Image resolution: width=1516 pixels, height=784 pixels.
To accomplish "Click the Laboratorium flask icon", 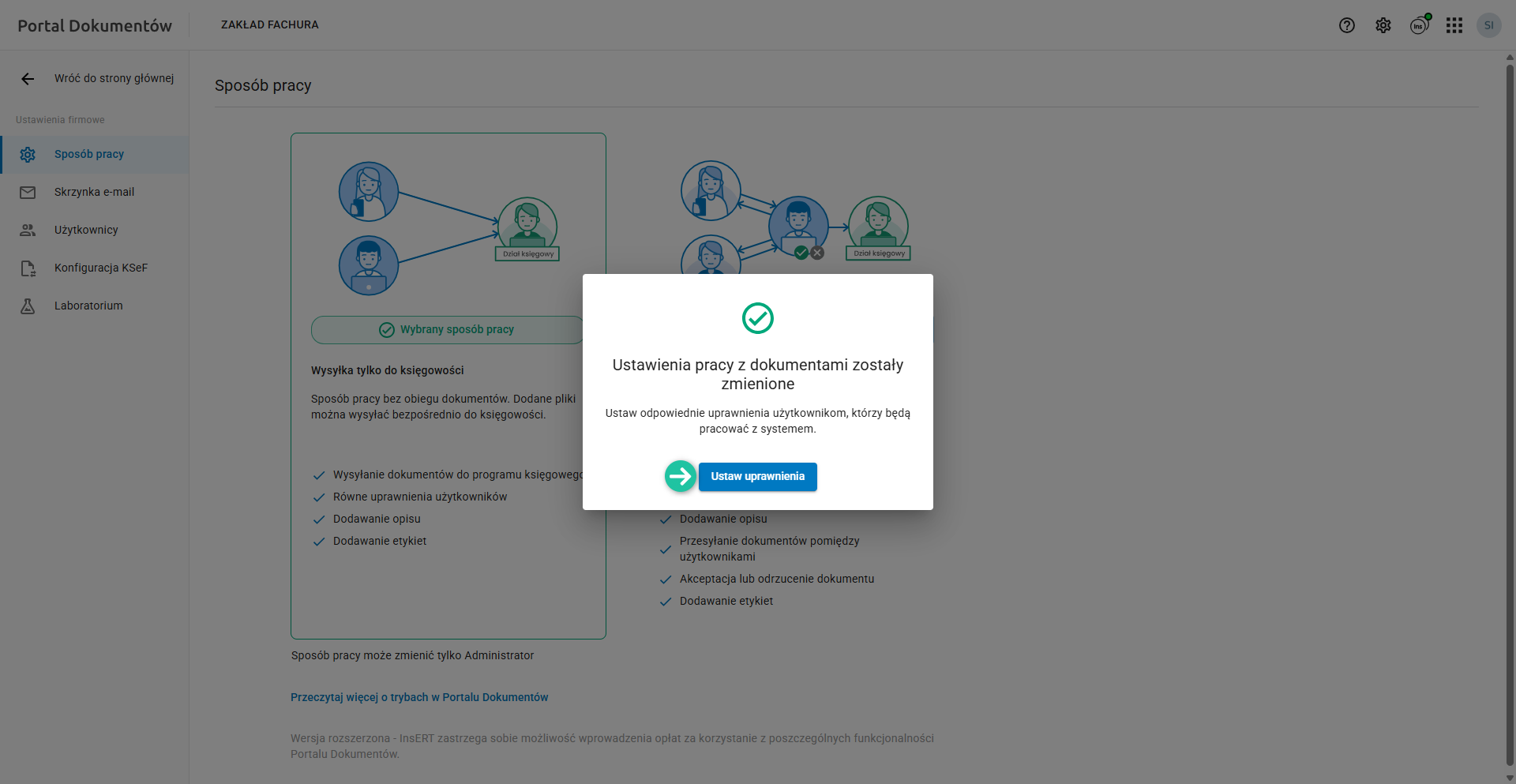I will click(28, 306).
